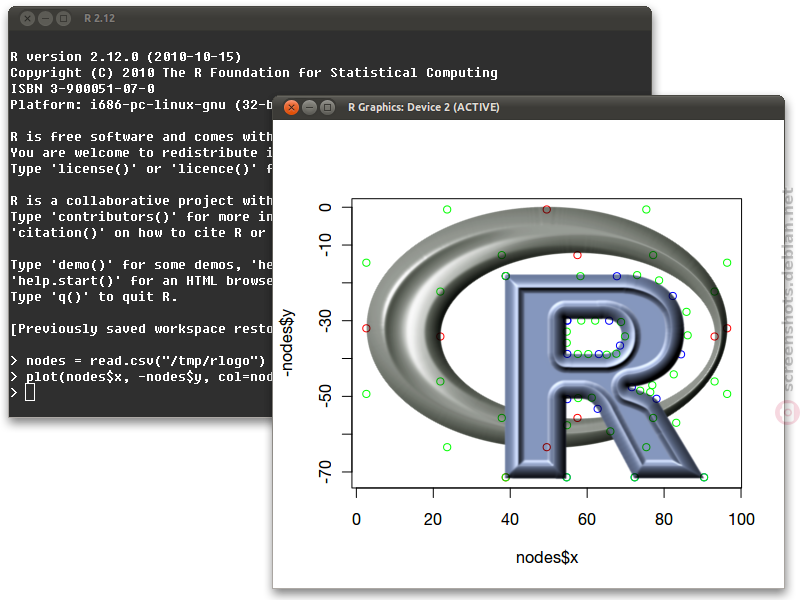
Task: Click the 'R Graphics: Device 2 (ACTIVE)' title
Action: tap(423, 107)
